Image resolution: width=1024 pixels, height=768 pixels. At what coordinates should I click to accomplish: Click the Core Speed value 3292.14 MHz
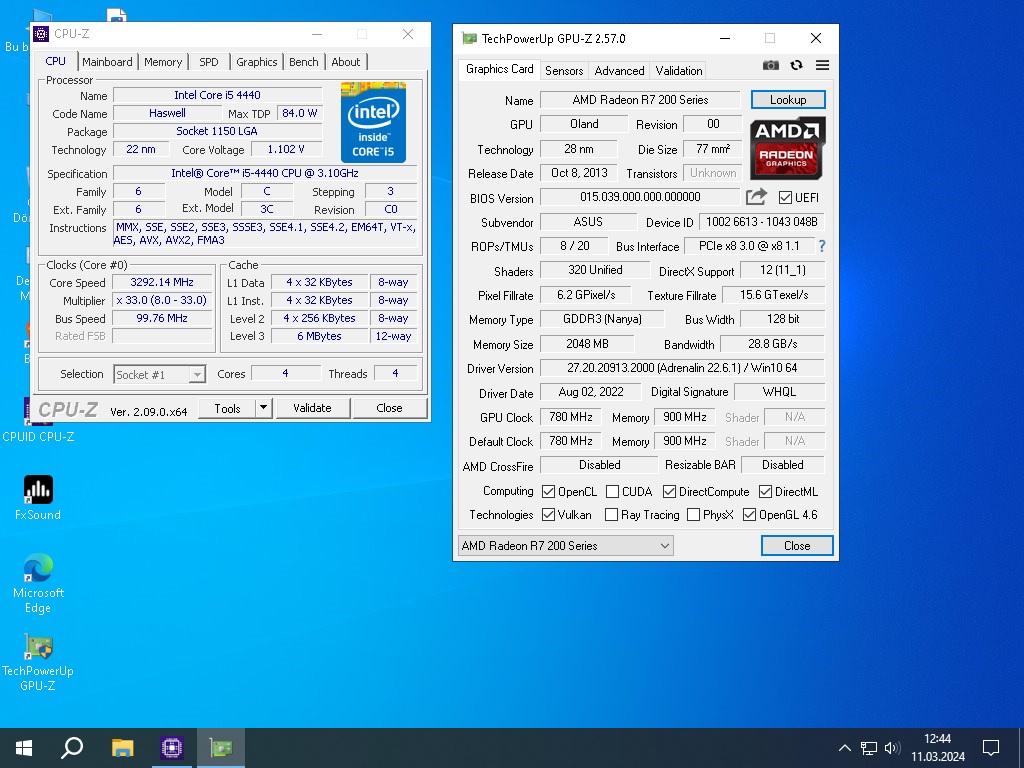click(x=162, y=282)
